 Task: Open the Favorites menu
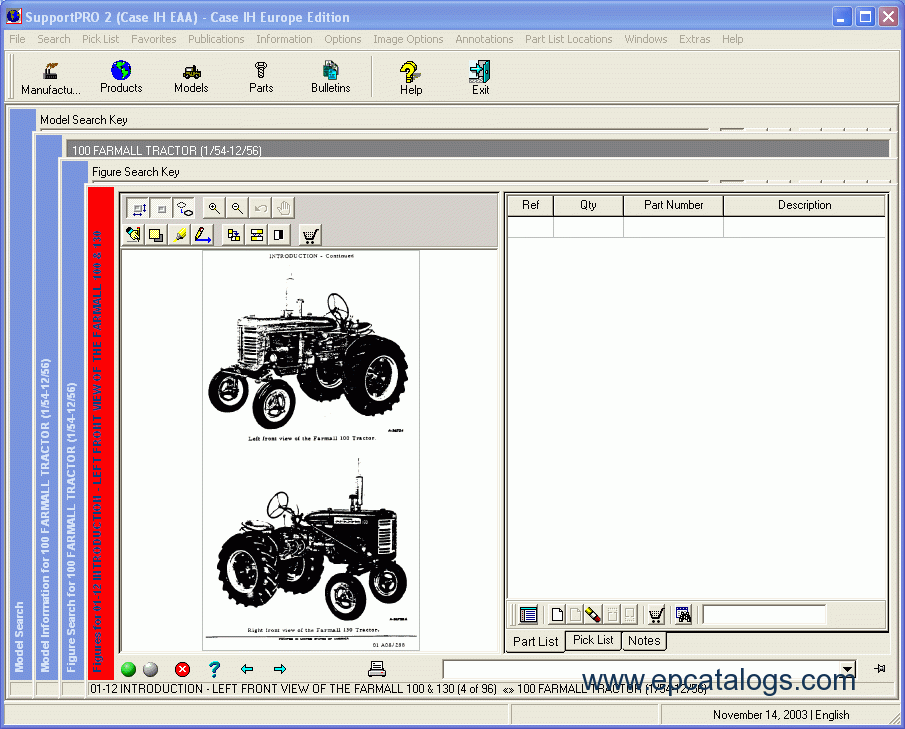pyautogui.click(x=154, y=39)
